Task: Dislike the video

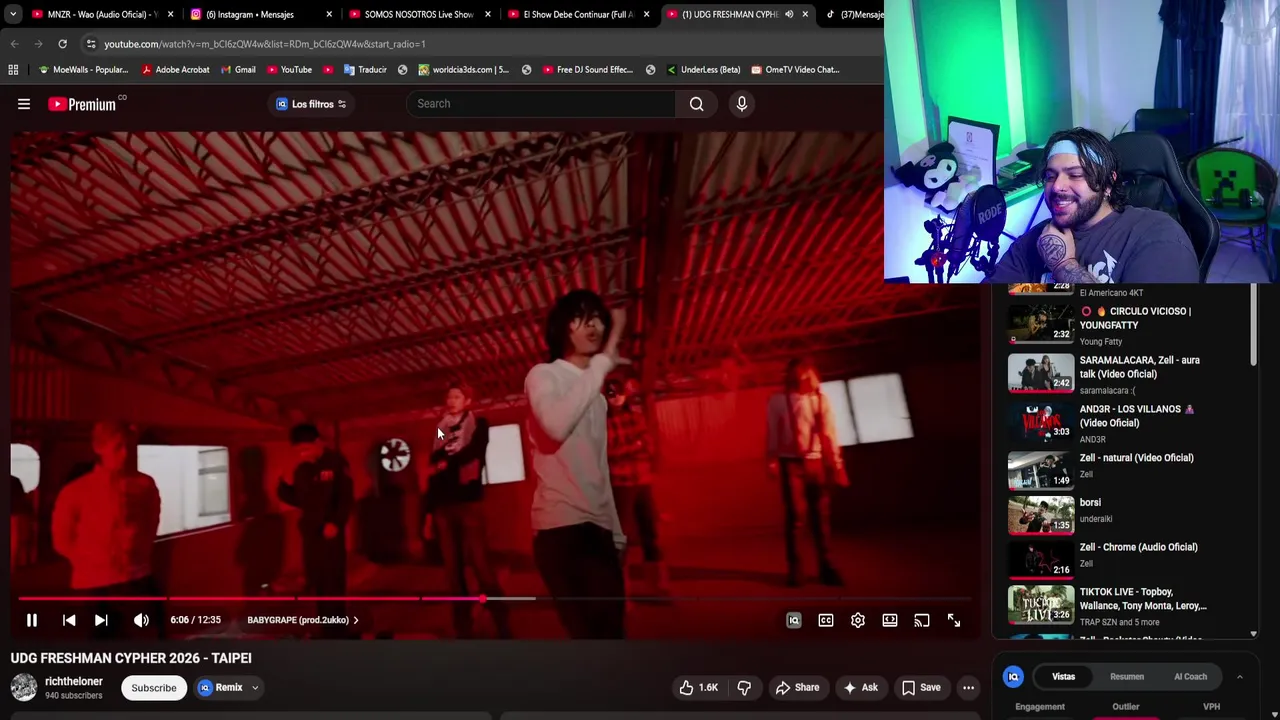Action: (x=744, y=688)
